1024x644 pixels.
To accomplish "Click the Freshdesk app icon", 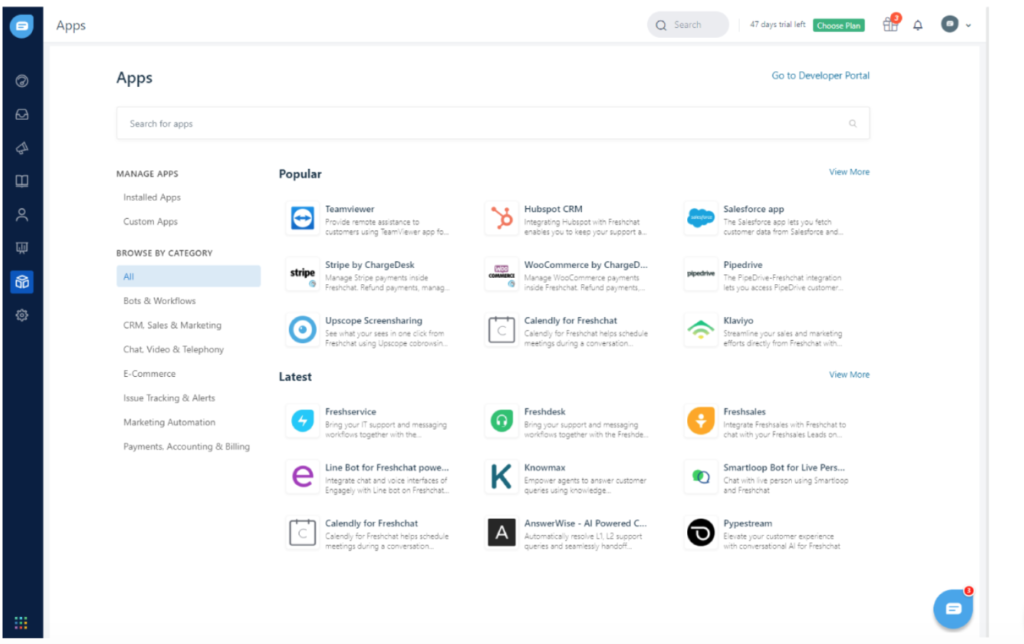I will (502, 421).
